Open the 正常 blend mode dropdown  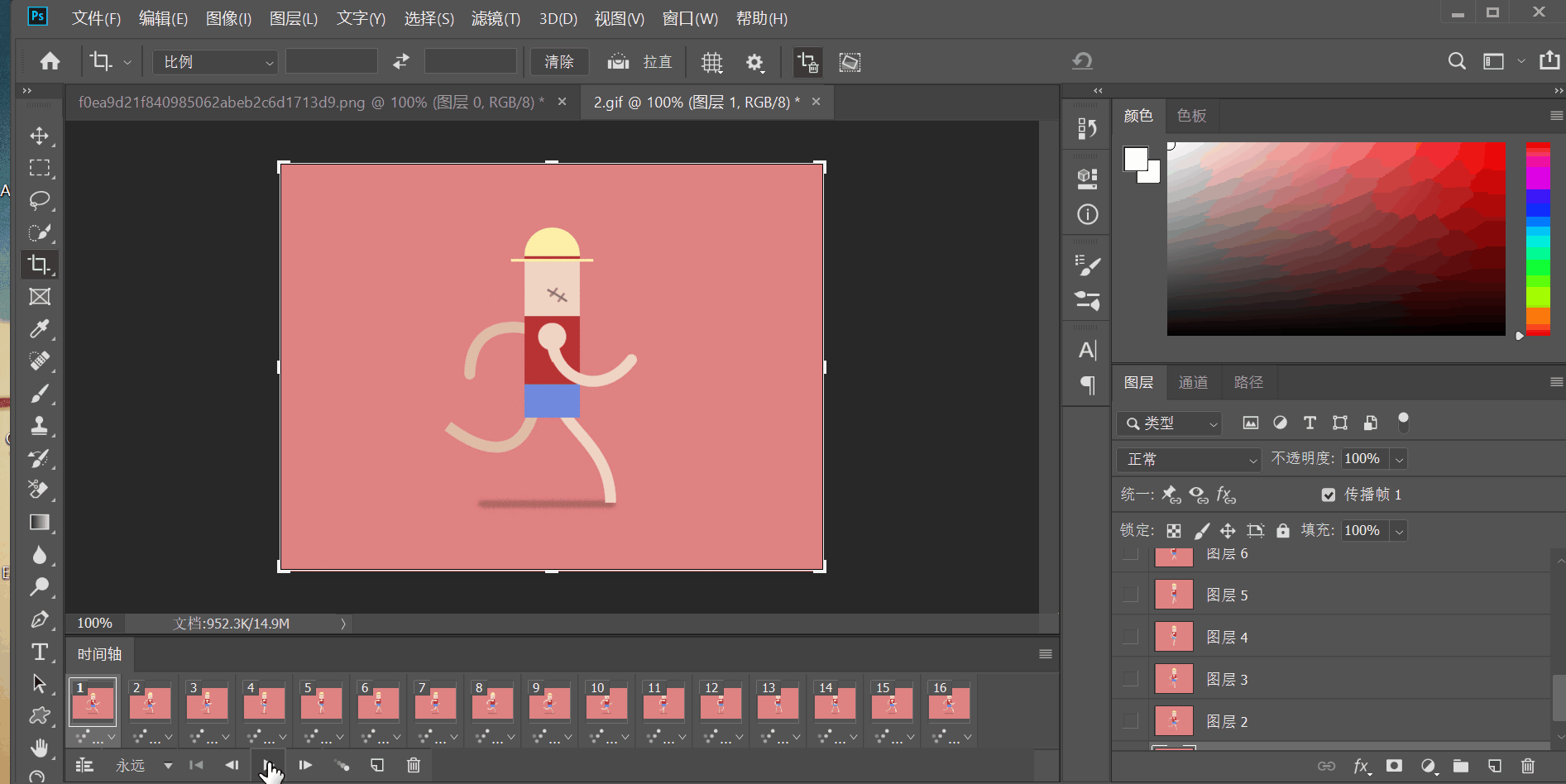coord(1188,459)
